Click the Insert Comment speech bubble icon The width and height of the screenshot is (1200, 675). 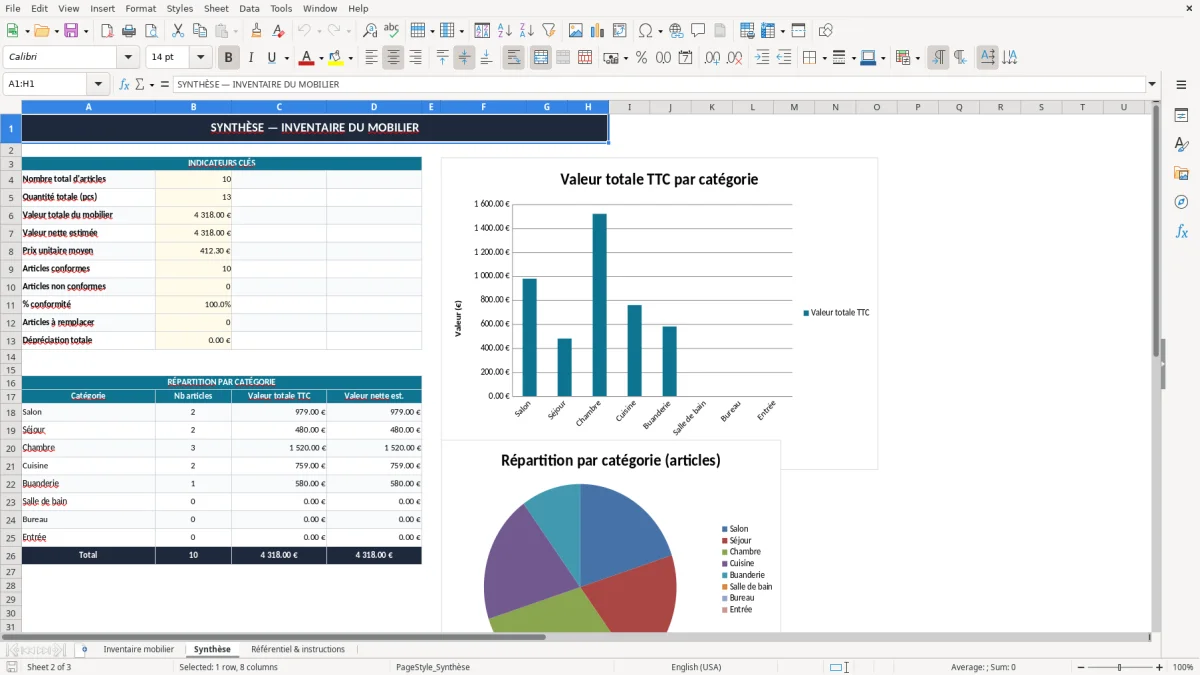pos(698,31)
